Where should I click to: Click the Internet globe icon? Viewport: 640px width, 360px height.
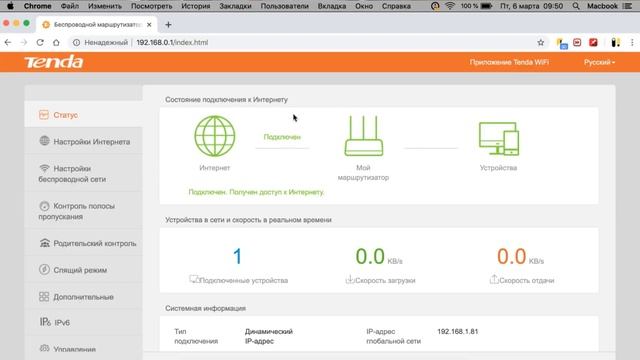215,136
